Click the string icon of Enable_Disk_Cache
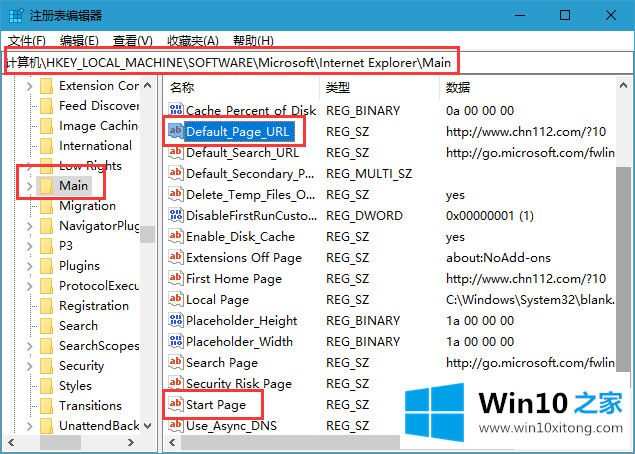 [176, 236]
